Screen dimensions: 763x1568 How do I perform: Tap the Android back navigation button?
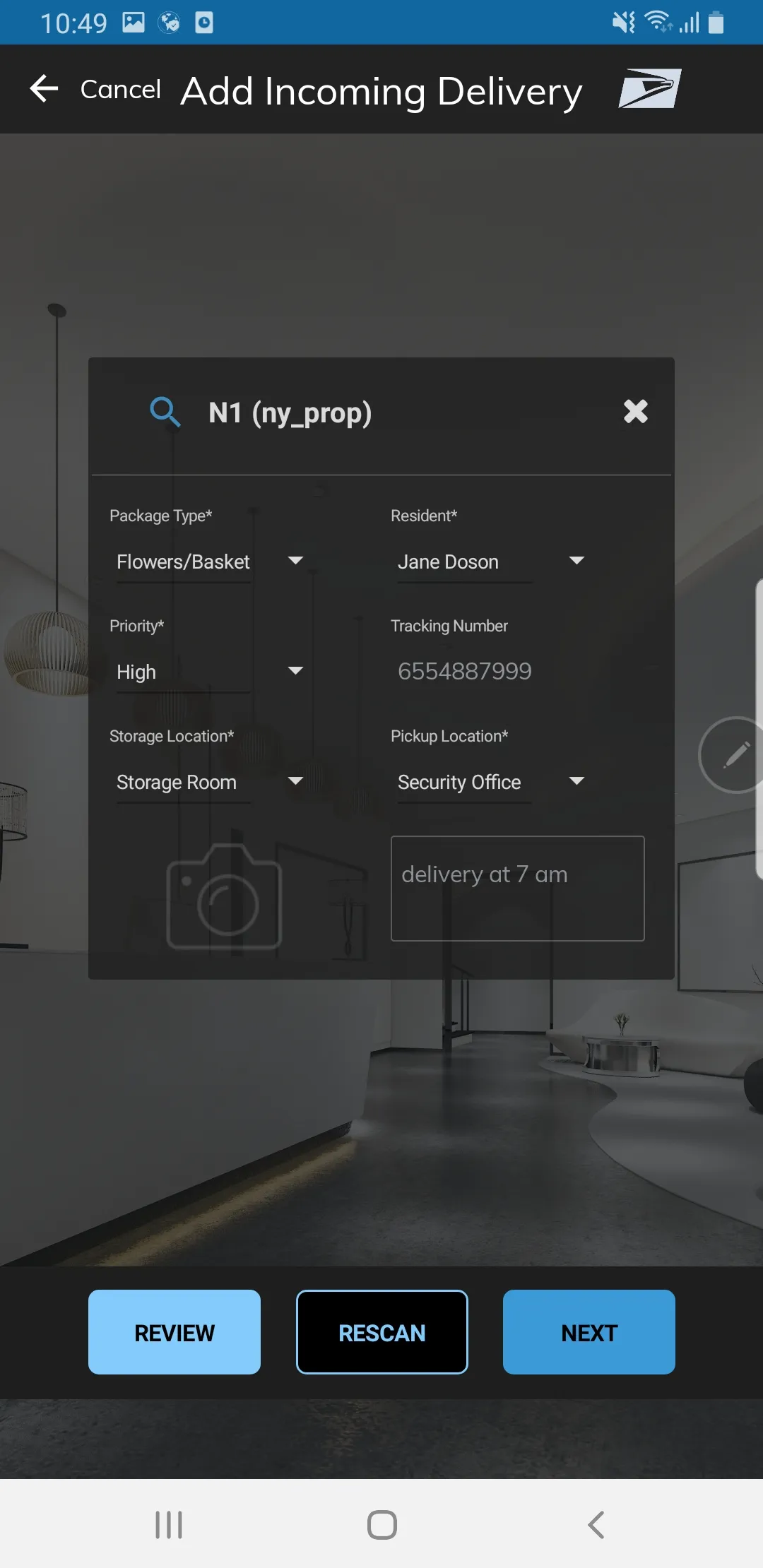coord(596,1525)
